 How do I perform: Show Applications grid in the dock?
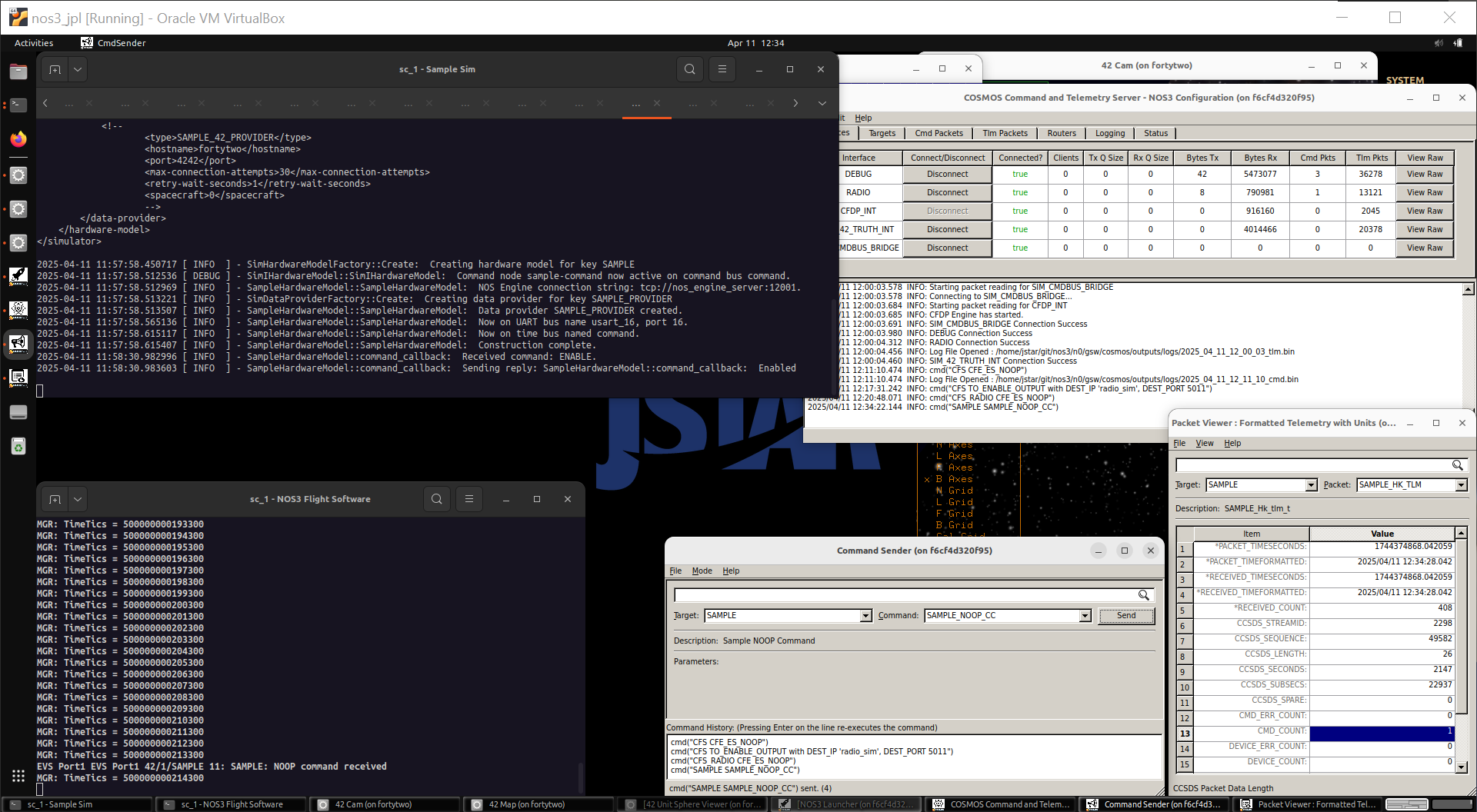18,776
